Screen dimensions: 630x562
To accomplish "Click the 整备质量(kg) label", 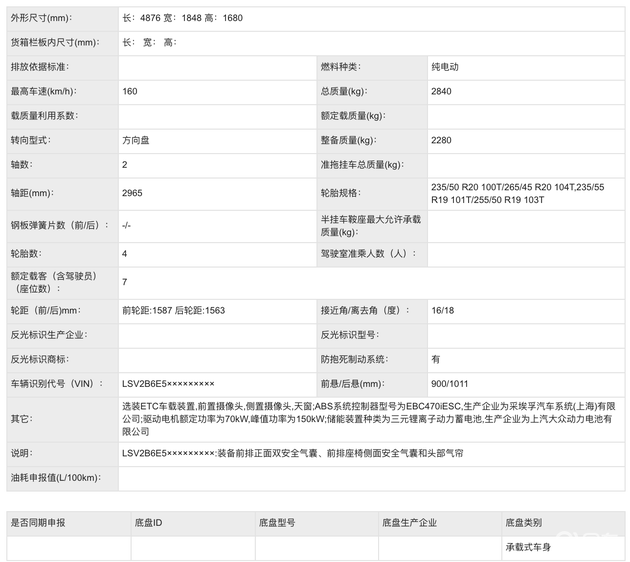I will click(349, 141).
